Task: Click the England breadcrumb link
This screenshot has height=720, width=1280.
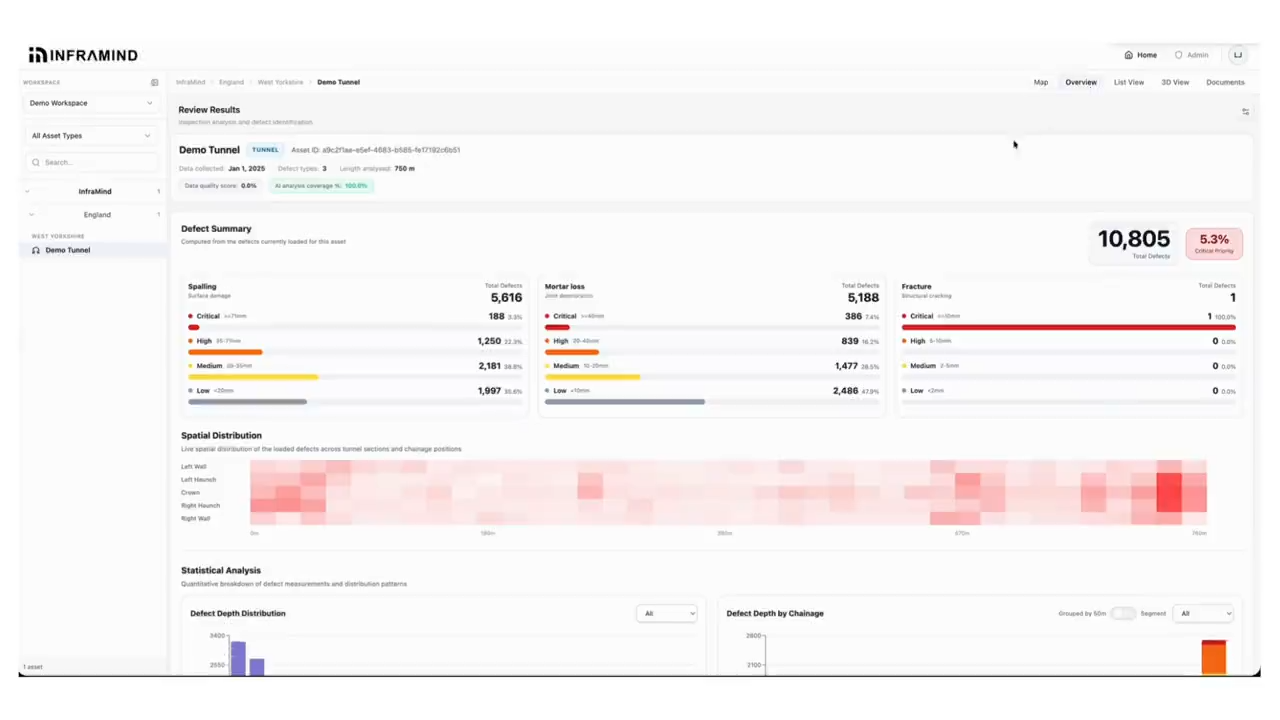Action: click(231, 82)
